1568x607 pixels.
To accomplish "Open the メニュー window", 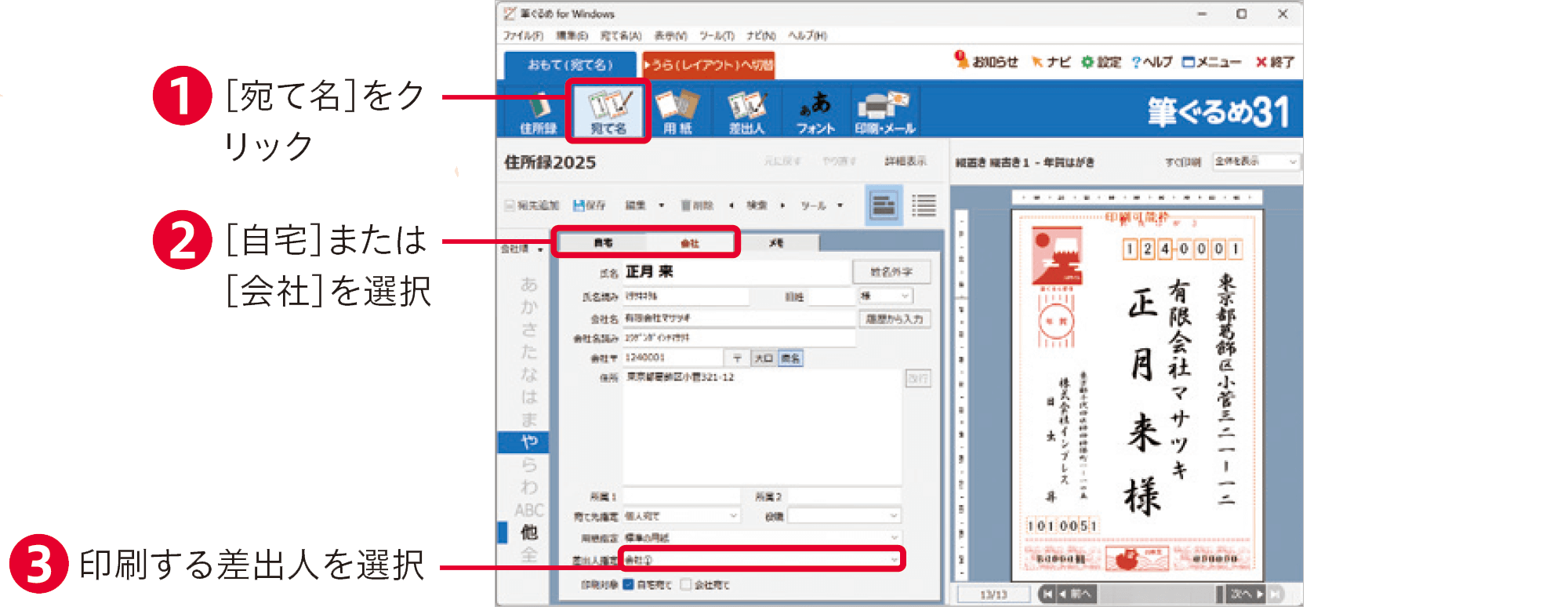I will 1211,62.
